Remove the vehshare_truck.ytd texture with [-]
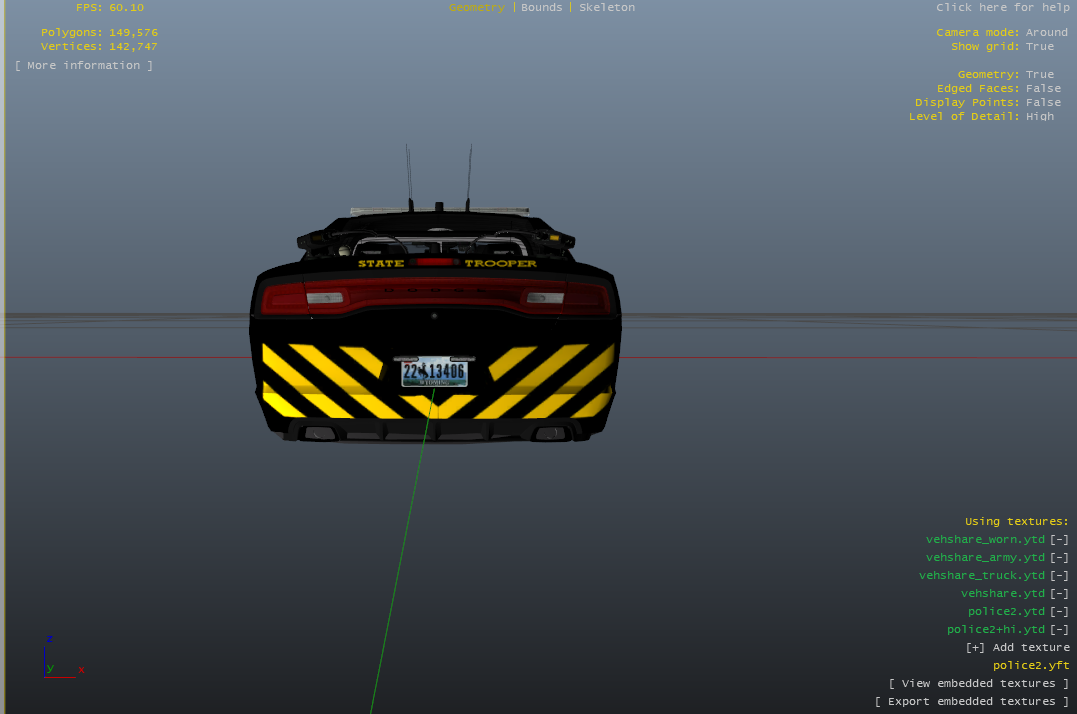The image size is (1077, 714). pyautogui.click(x=1059, y=576)
